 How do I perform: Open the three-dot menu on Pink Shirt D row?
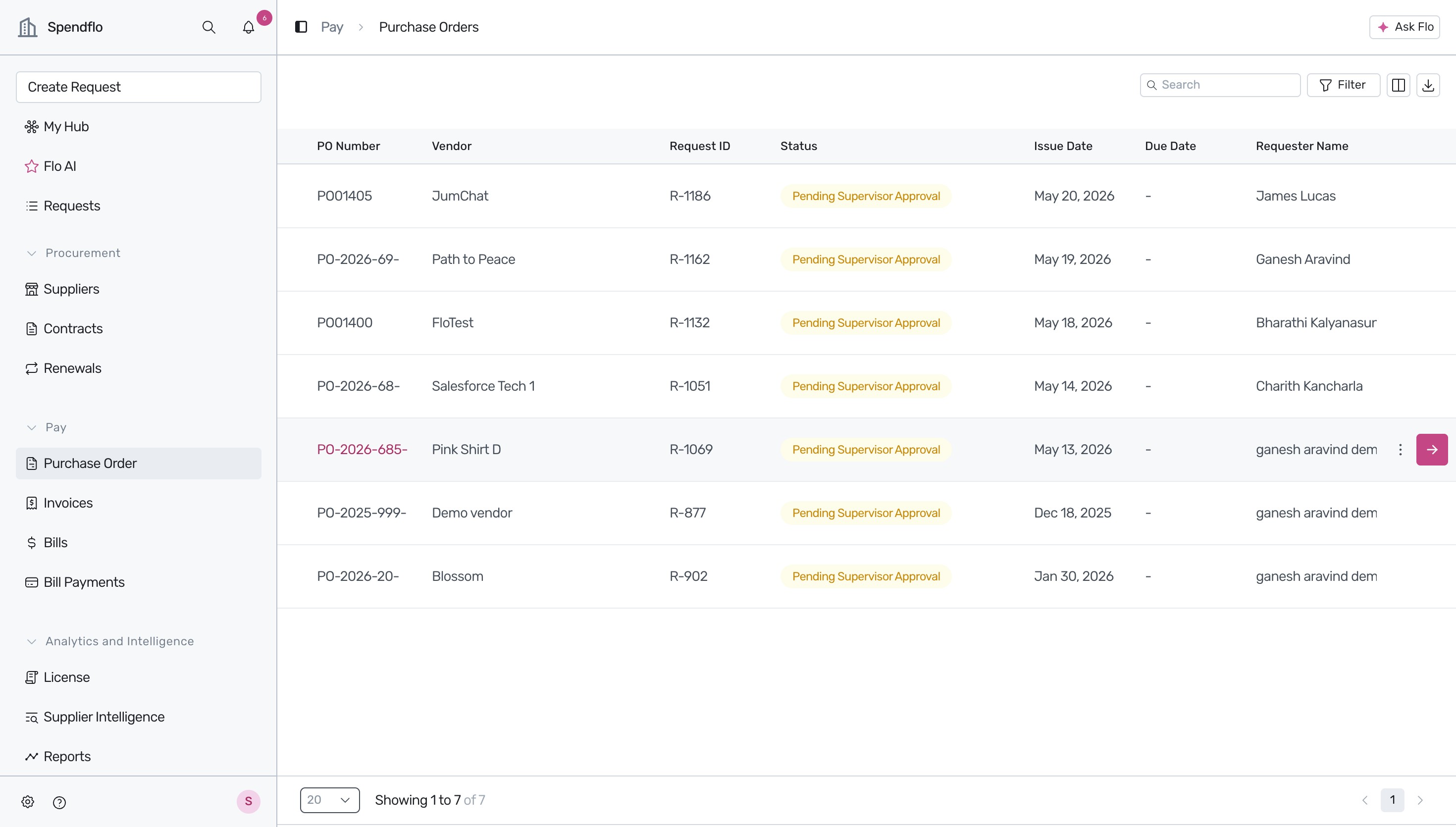tap(1400, 450)
